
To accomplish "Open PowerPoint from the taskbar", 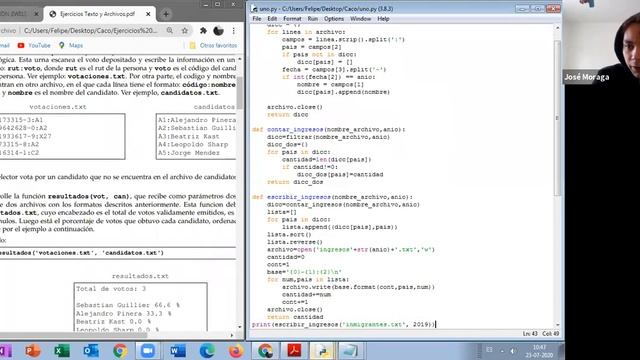I will [x=32, y=351].
